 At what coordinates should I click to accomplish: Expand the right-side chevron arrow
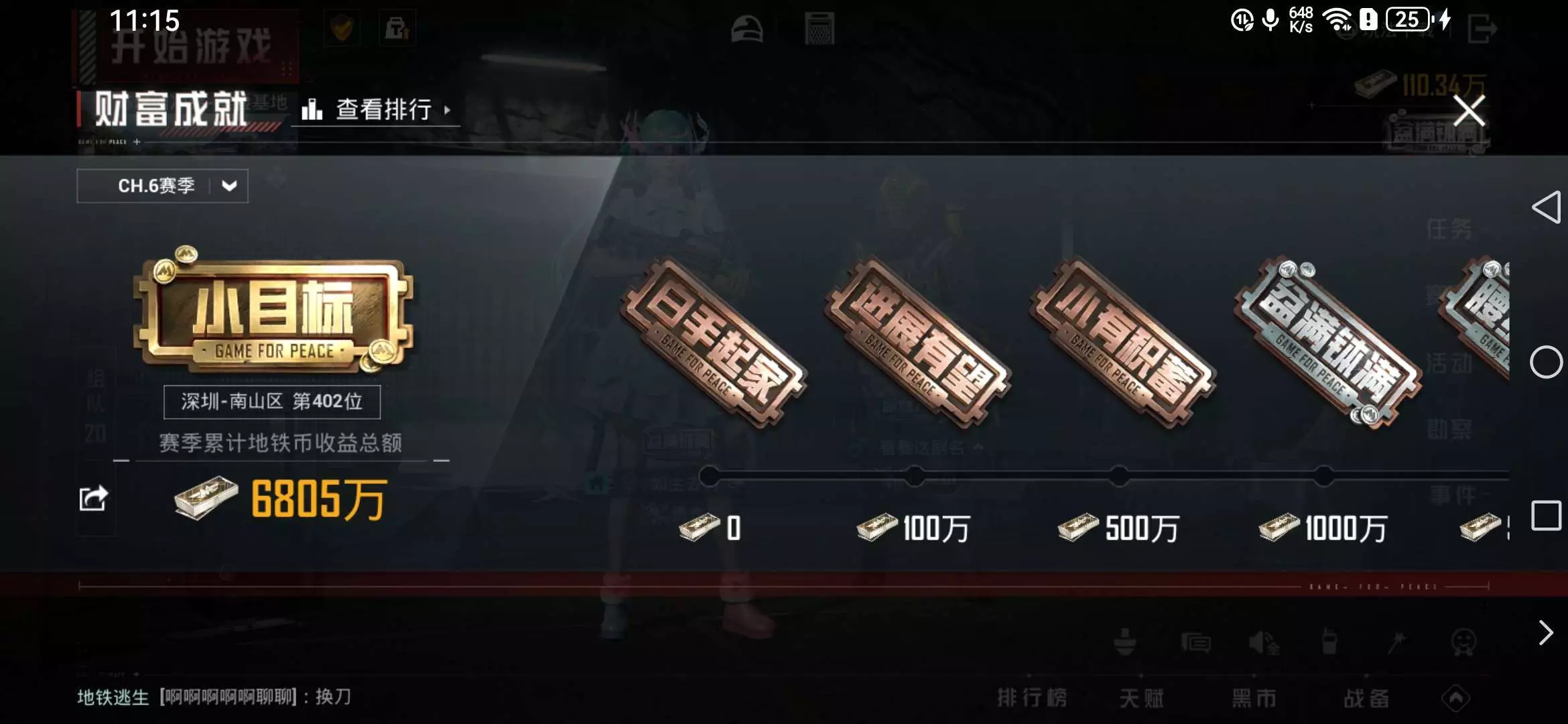point(1545,633)
